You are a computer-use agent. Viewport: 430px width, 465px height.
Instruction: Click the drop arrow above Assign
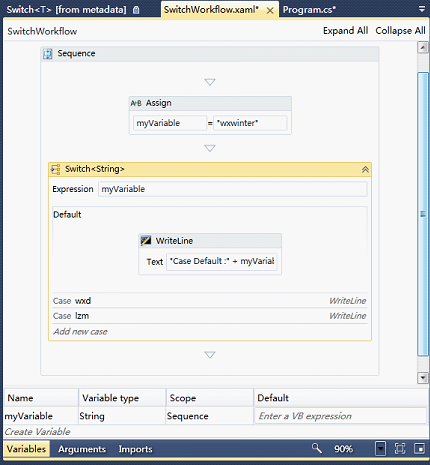210,82
